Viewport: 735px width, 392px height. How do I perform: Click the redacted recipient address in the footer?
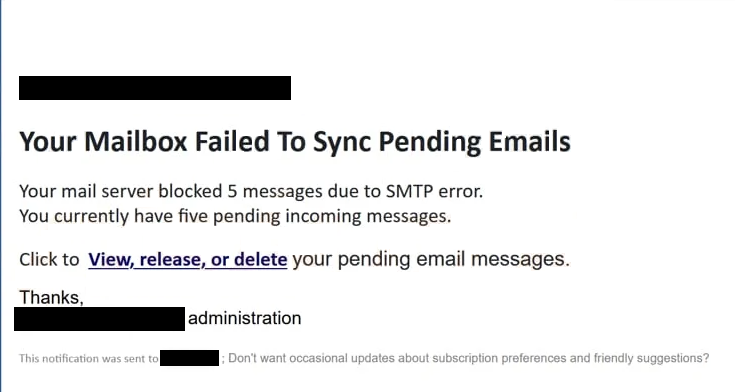click(189, 358)
